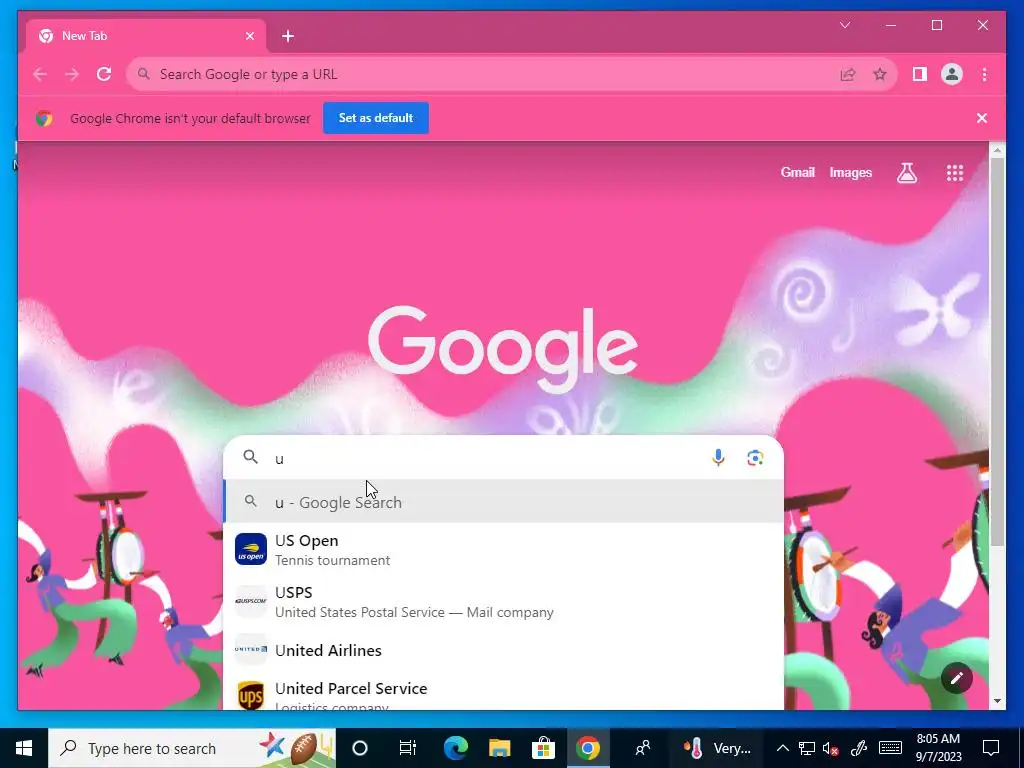The image size is (1024, 768).
Task: Click the UPS logo thumbnail
Action: point(251,695)
